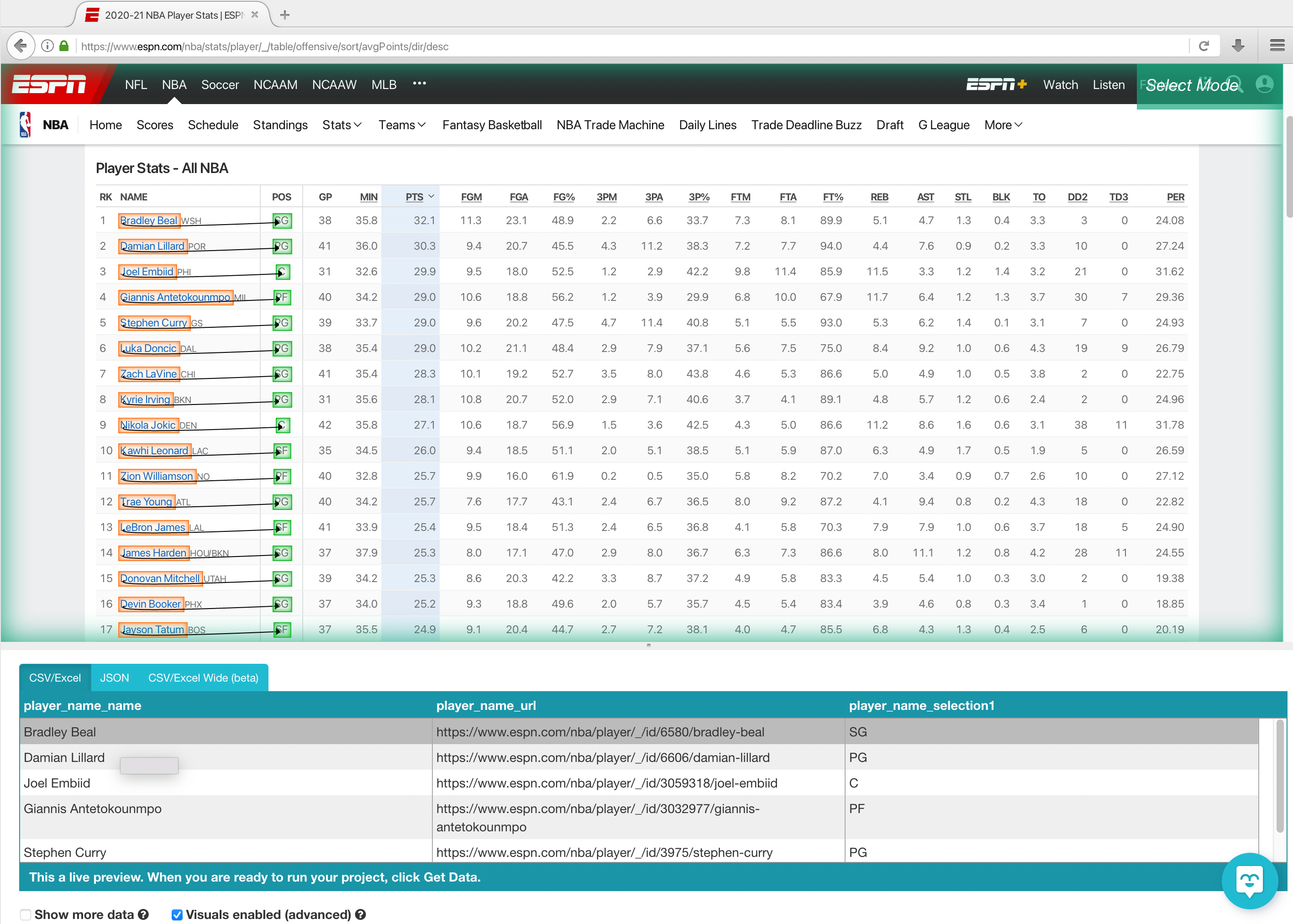Open the help icon next to Visuals enabled
Image resolution: width=1293 pixels, height=924 pixels.
click(x=361, y=914)
